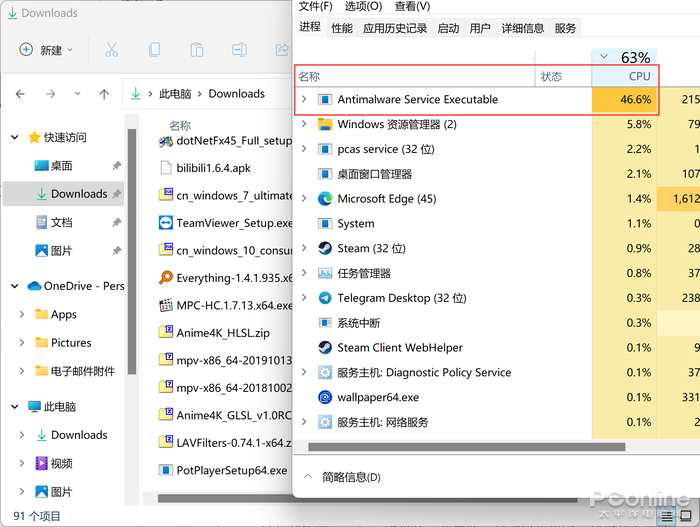Image resolution: width=700 pixels, height=527 pixels.
Task: Click Task Manager horizontal scrollbar
Action: coord(467,447)
